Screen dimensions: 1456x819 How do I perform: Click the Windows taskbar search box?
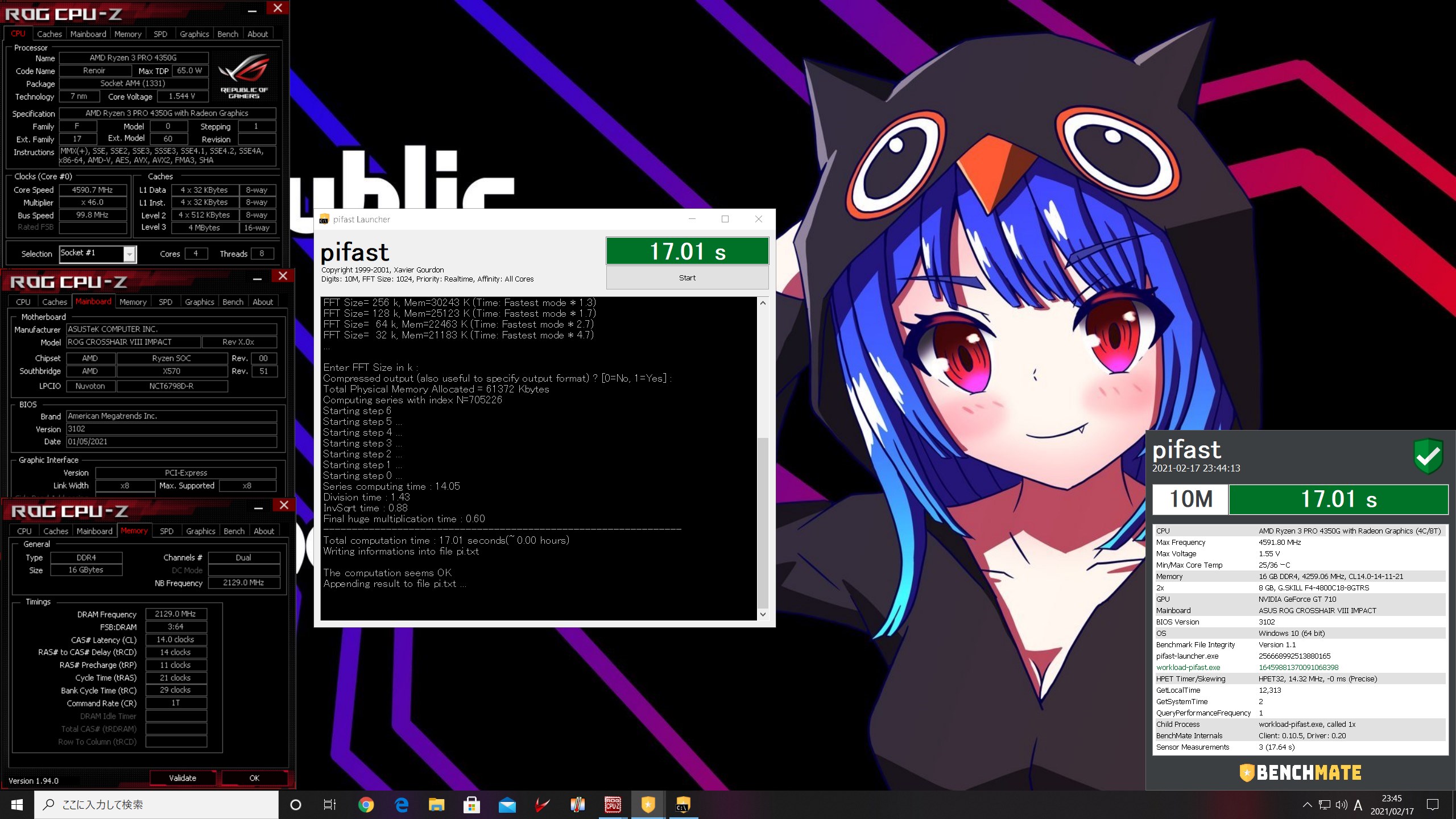point(156,805)
